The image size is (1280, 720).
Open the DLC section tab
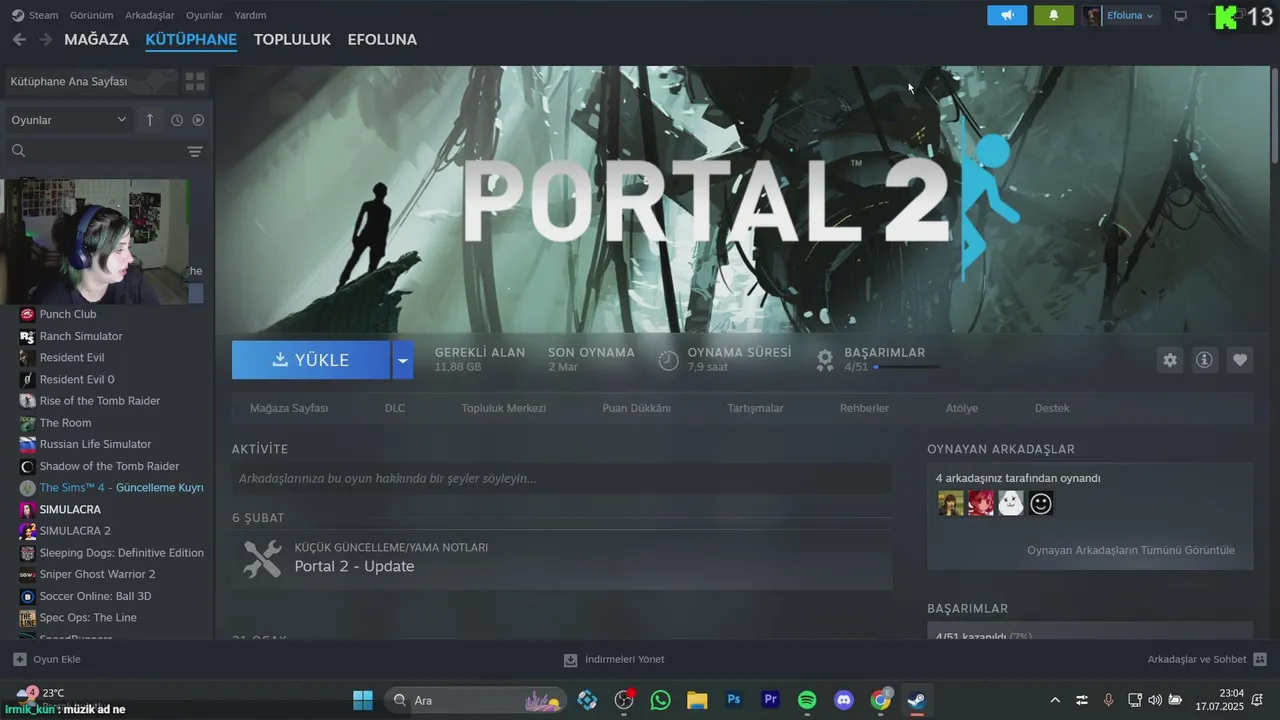pyautogui.click(x=395, y=408)
